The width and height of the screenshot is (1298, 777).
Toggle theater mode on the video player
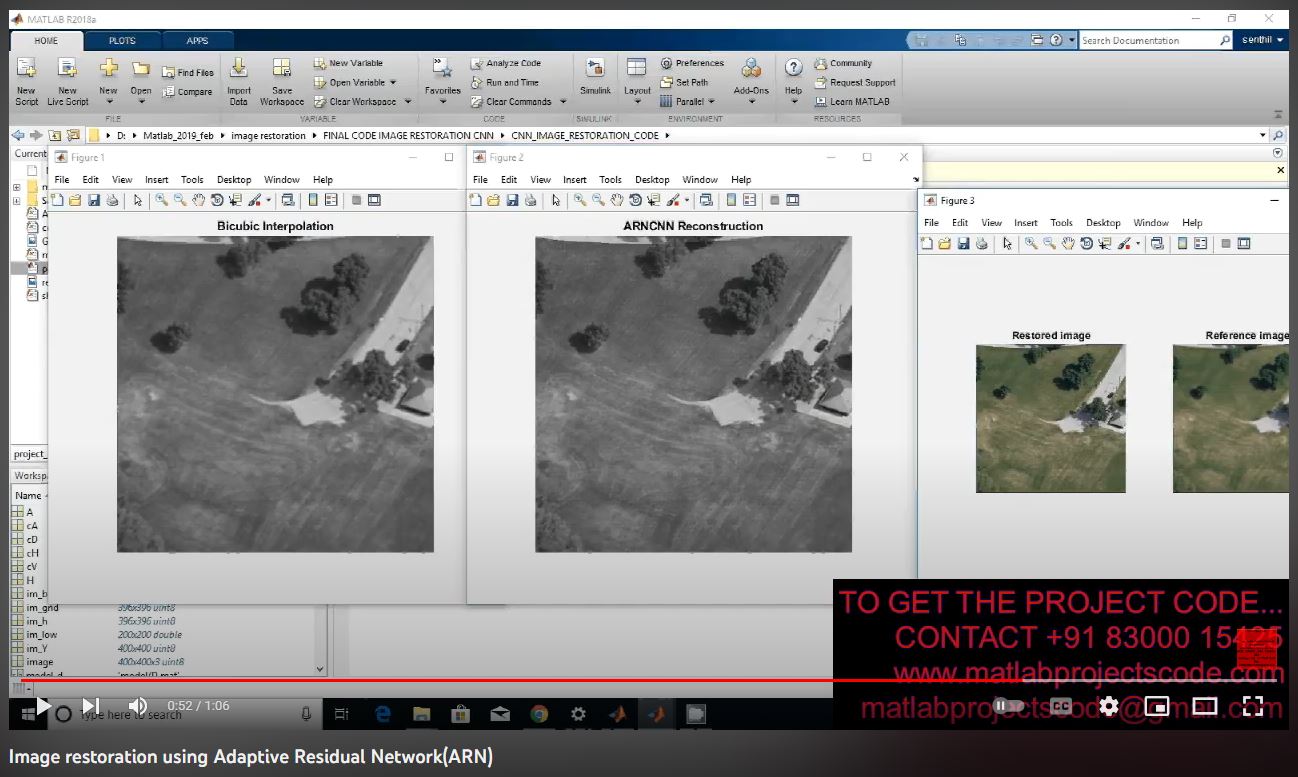click(1204, 706)
